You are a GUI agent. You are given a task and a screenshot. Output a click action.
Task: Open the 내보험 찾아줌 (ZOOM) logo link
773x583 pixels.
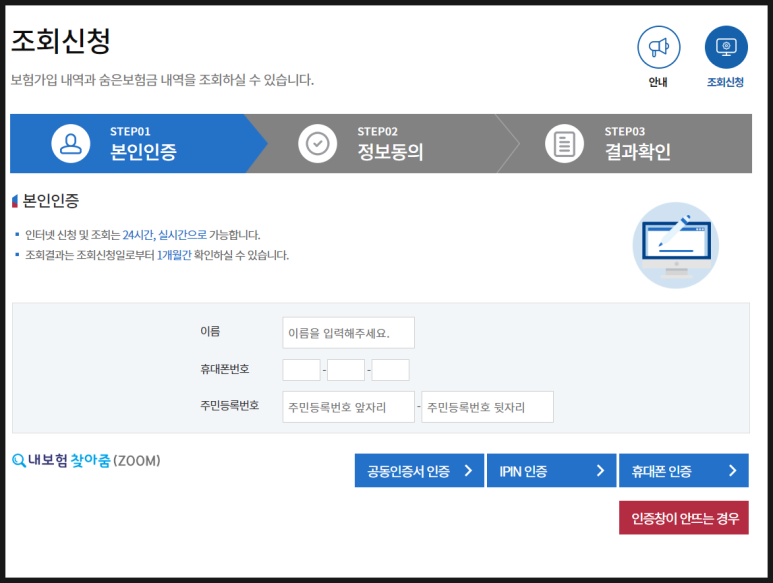86,461
